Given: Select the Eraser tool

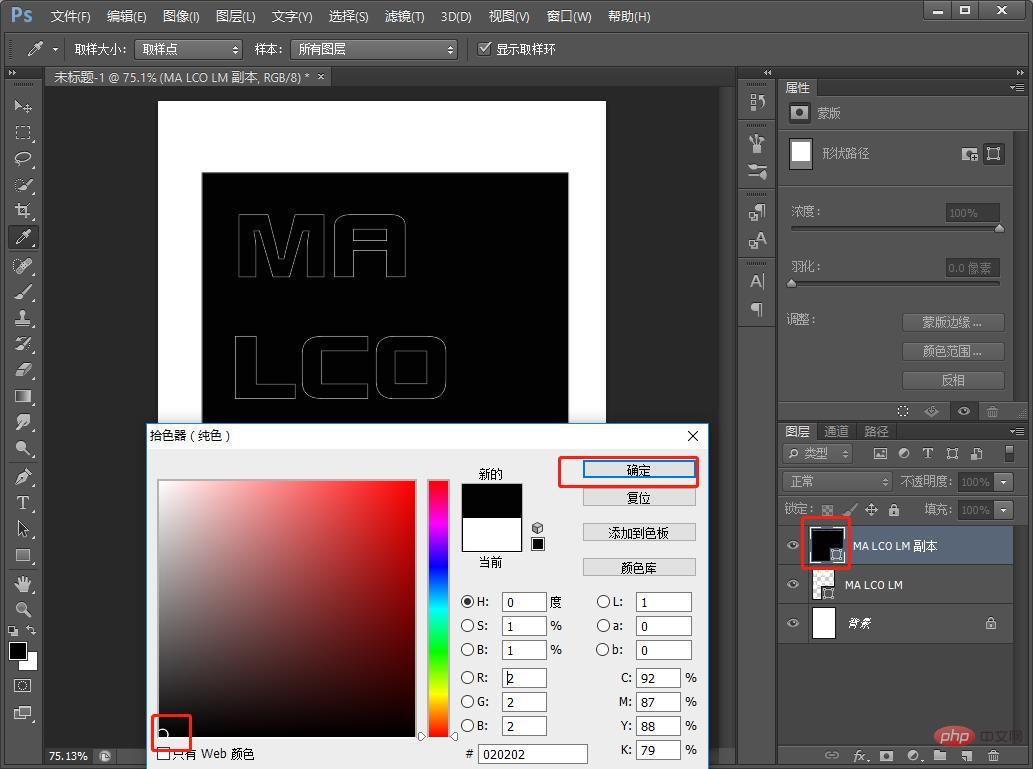Looking at the screenshot, I should click(22, 370).
